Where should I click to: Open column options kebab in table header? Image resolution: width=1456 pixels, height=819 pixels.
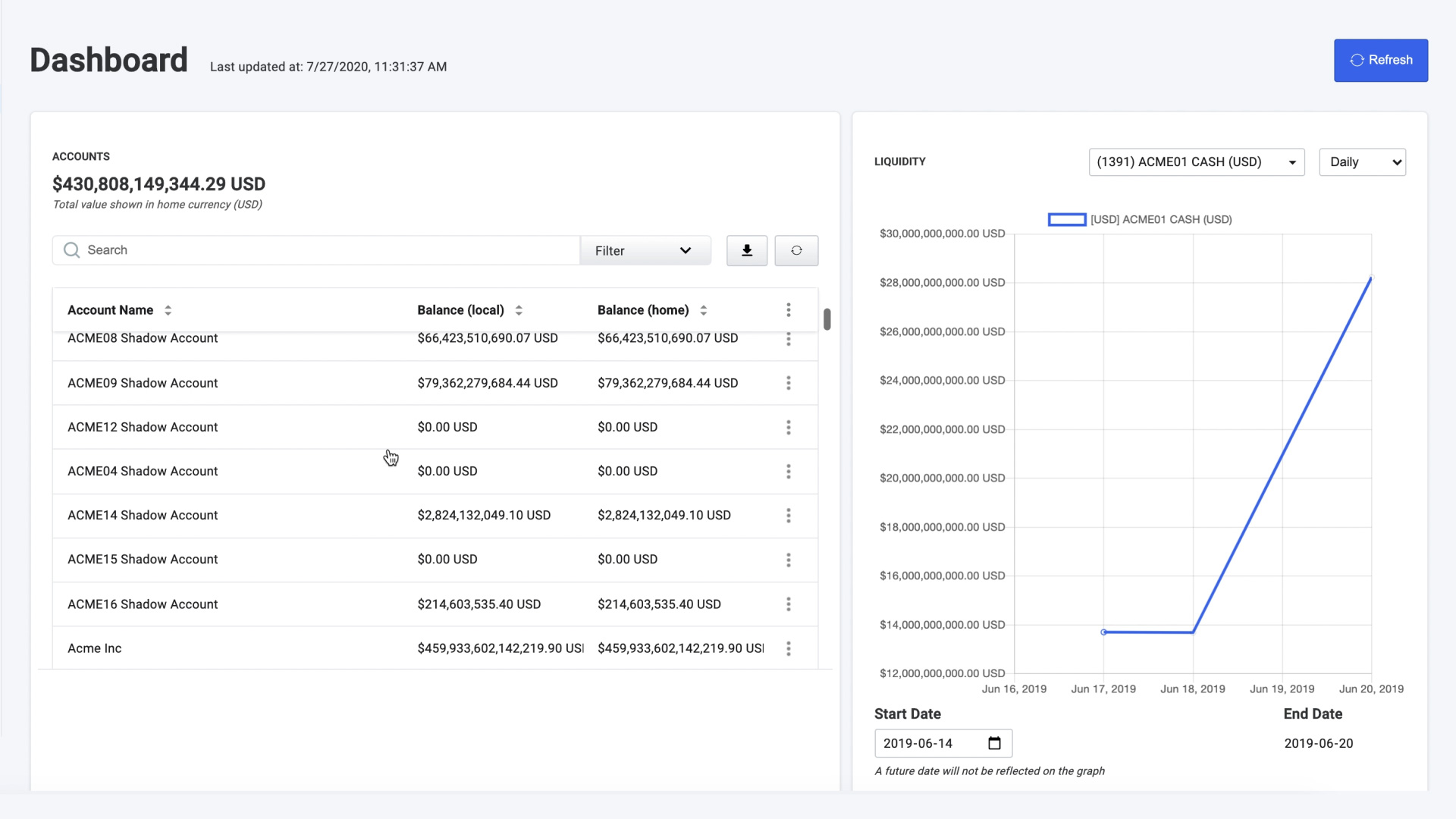788,309
